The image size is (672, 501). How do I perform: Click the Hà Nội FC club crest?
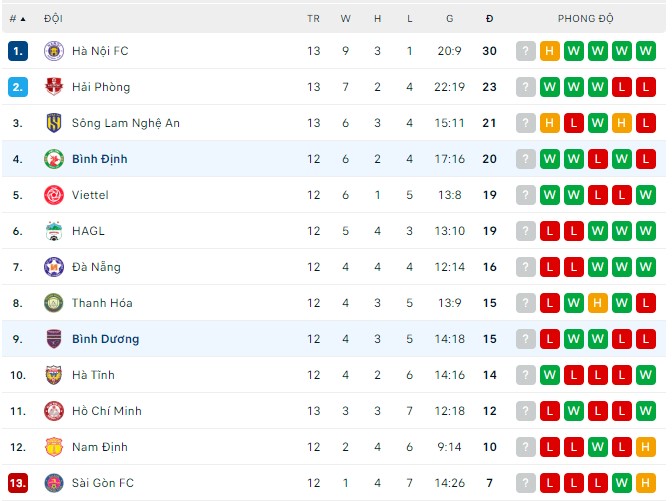pyautogui.click(x=54, y=51)
